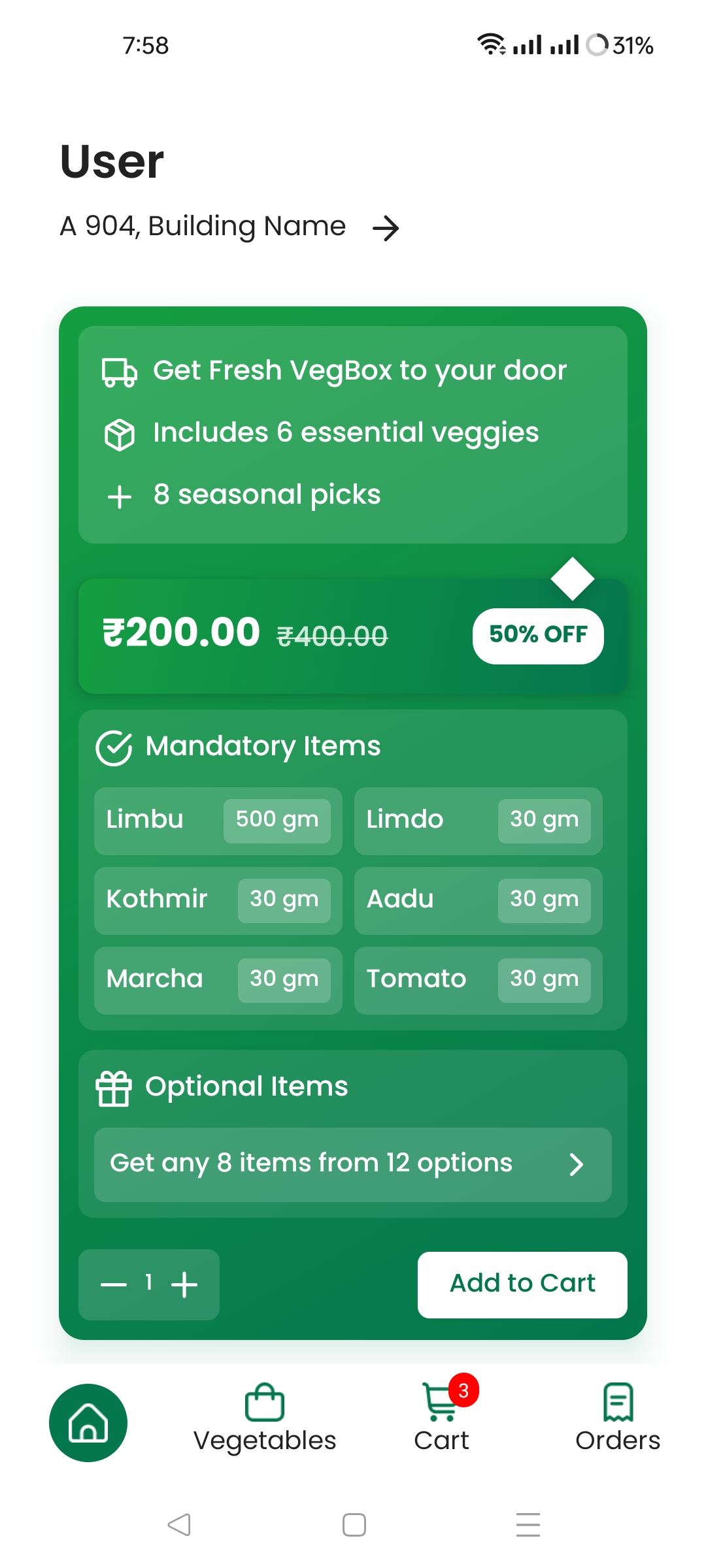Tap the gift icon beside Optional Items

(x=114, y=1088)
